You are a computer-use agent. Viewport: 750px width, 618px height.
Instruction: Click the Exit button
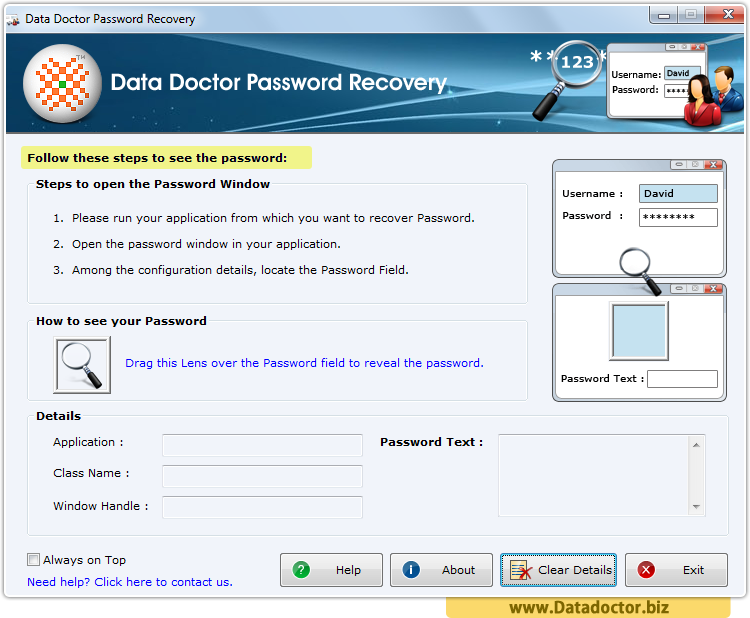click(676, 570)
